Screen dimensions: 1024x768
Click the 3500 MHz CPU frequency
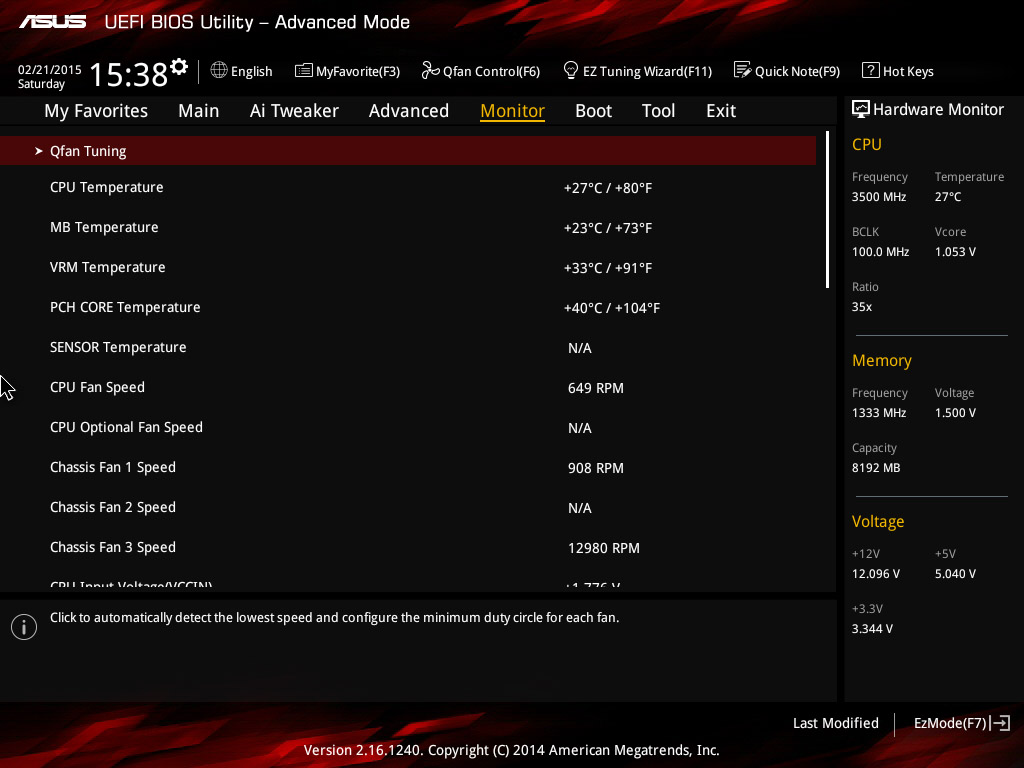coord(879,197)
